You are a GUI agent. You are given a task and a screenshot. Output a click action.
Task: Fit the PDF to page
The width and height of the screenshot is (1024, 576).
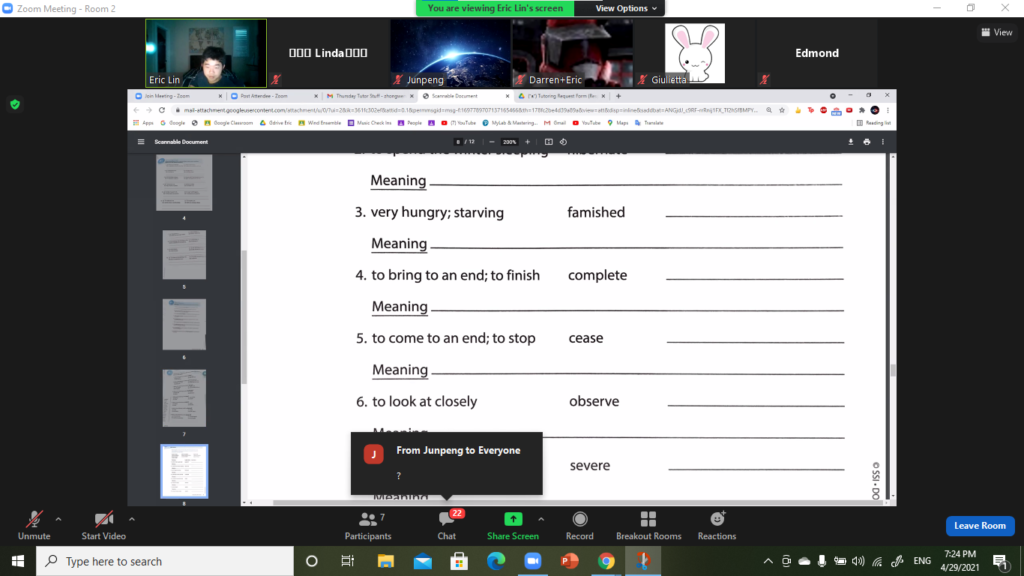coord(549,142)
